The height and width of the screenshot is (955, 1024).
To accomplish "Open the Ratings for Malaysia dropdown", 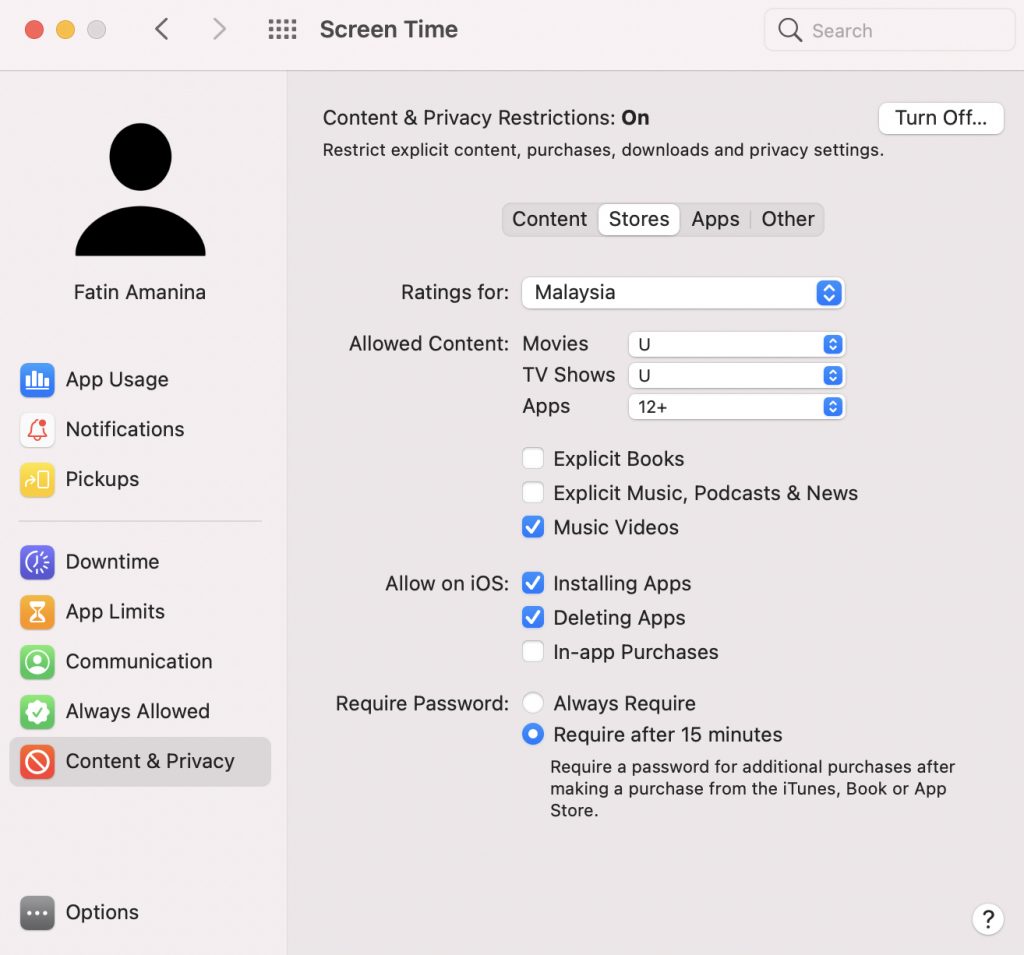I will pos(683,293).
